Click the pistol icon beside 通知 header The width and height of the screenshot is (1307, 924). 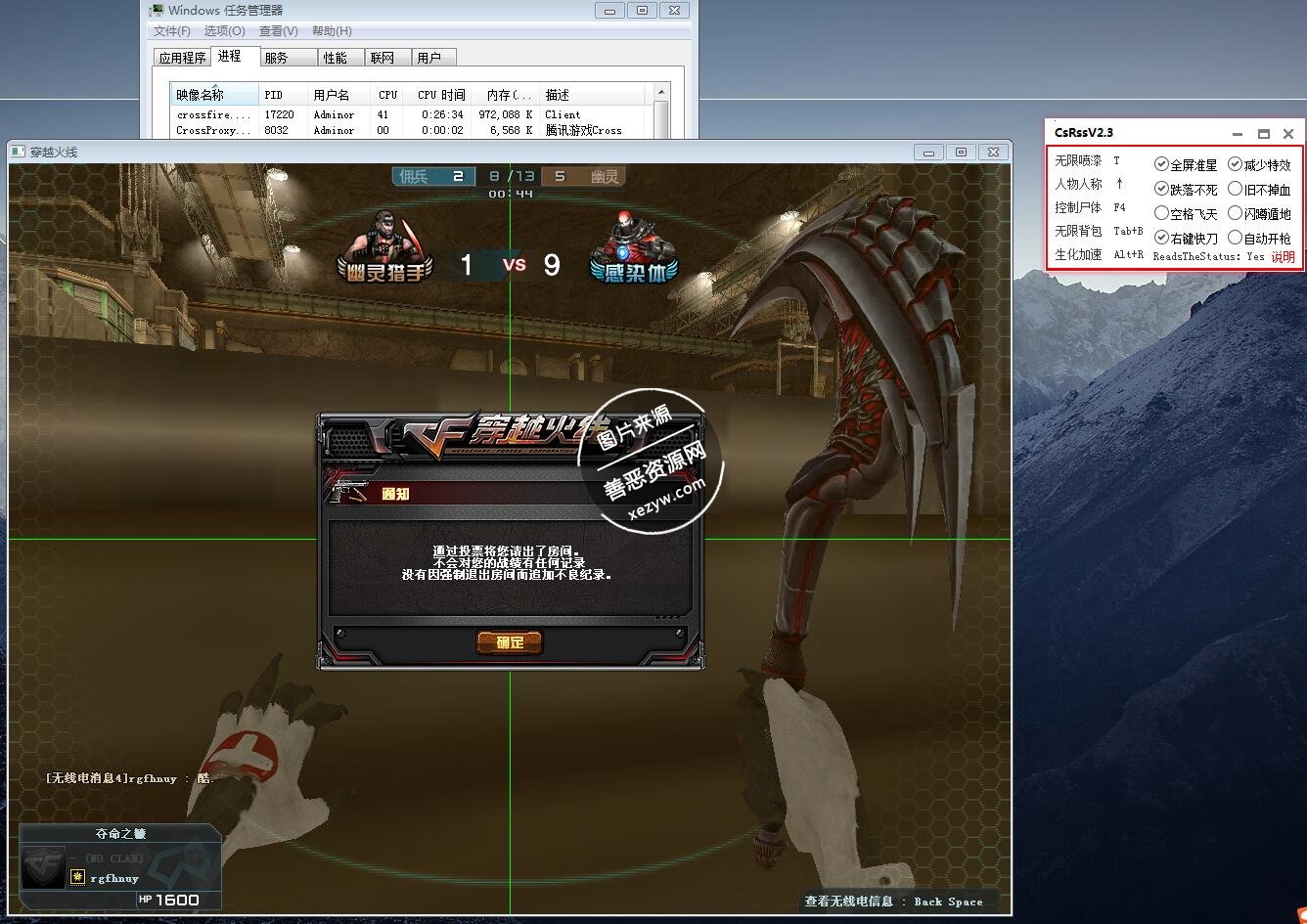[346, 491]
